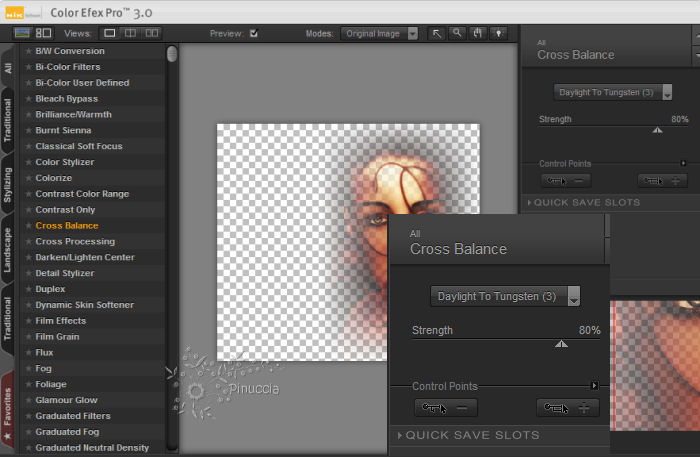Toggle favorite star for Fog
700x457 pixels.
(x=29, y=369)
